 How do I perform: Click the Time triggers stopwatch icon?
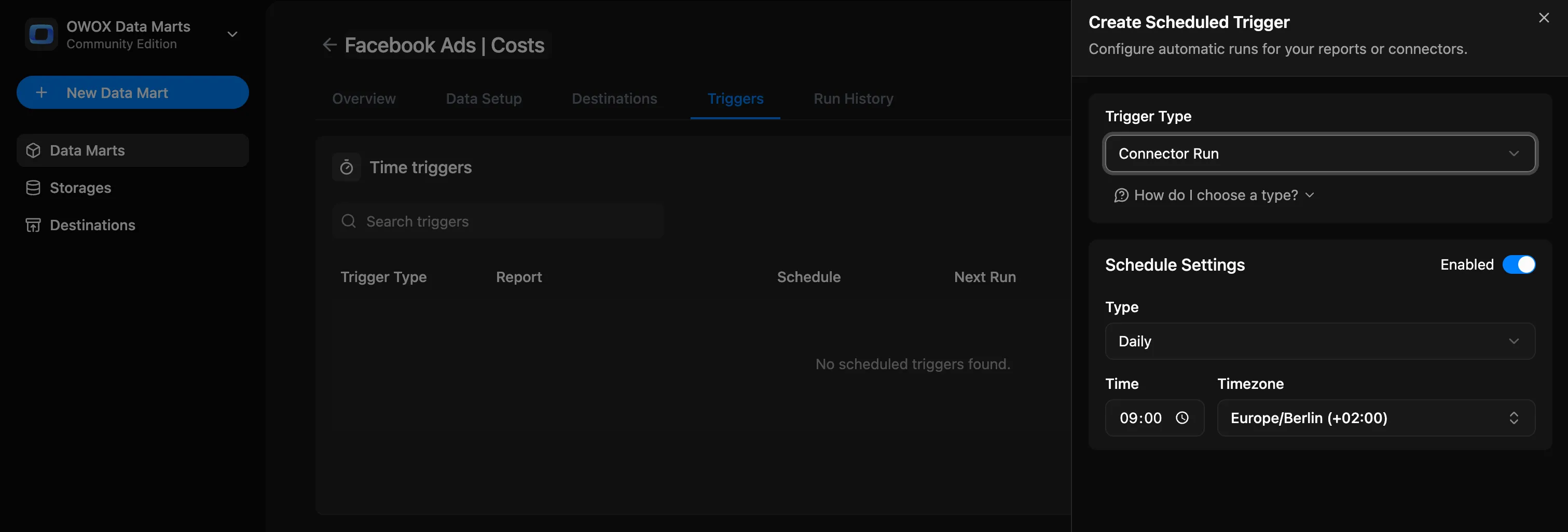347,166
